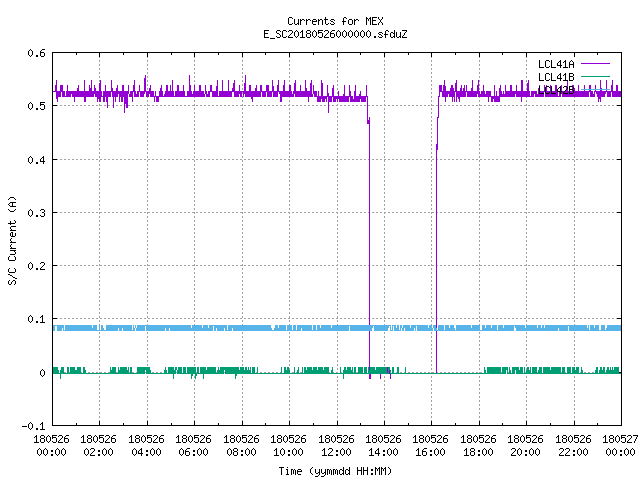This screenshot has height=480, width=640.
Task: Click the 22:00 time tick label
Action: [573, 452]
